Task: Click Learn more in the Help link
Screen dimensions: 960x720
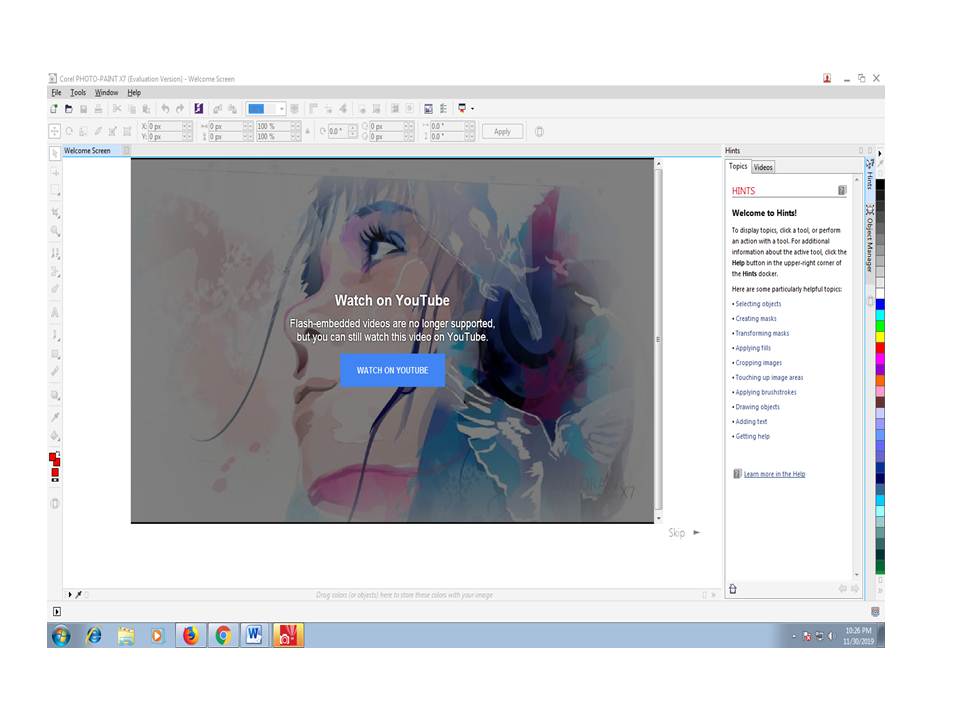Action: 774,474
